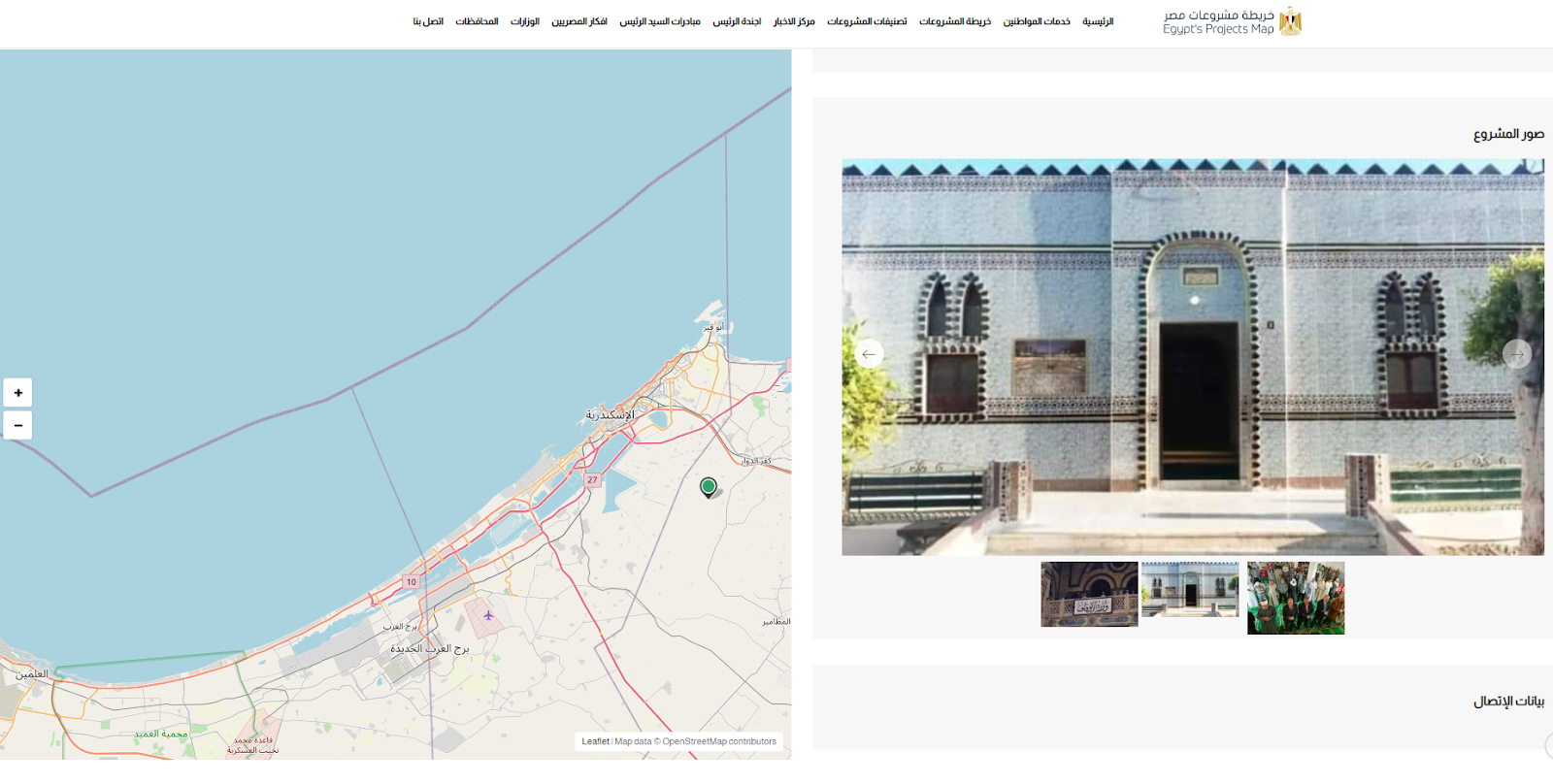The image size is (1553, 784).
Task: Click the Egypt's Projects Map logo
Action: [x=1232, y=21]
